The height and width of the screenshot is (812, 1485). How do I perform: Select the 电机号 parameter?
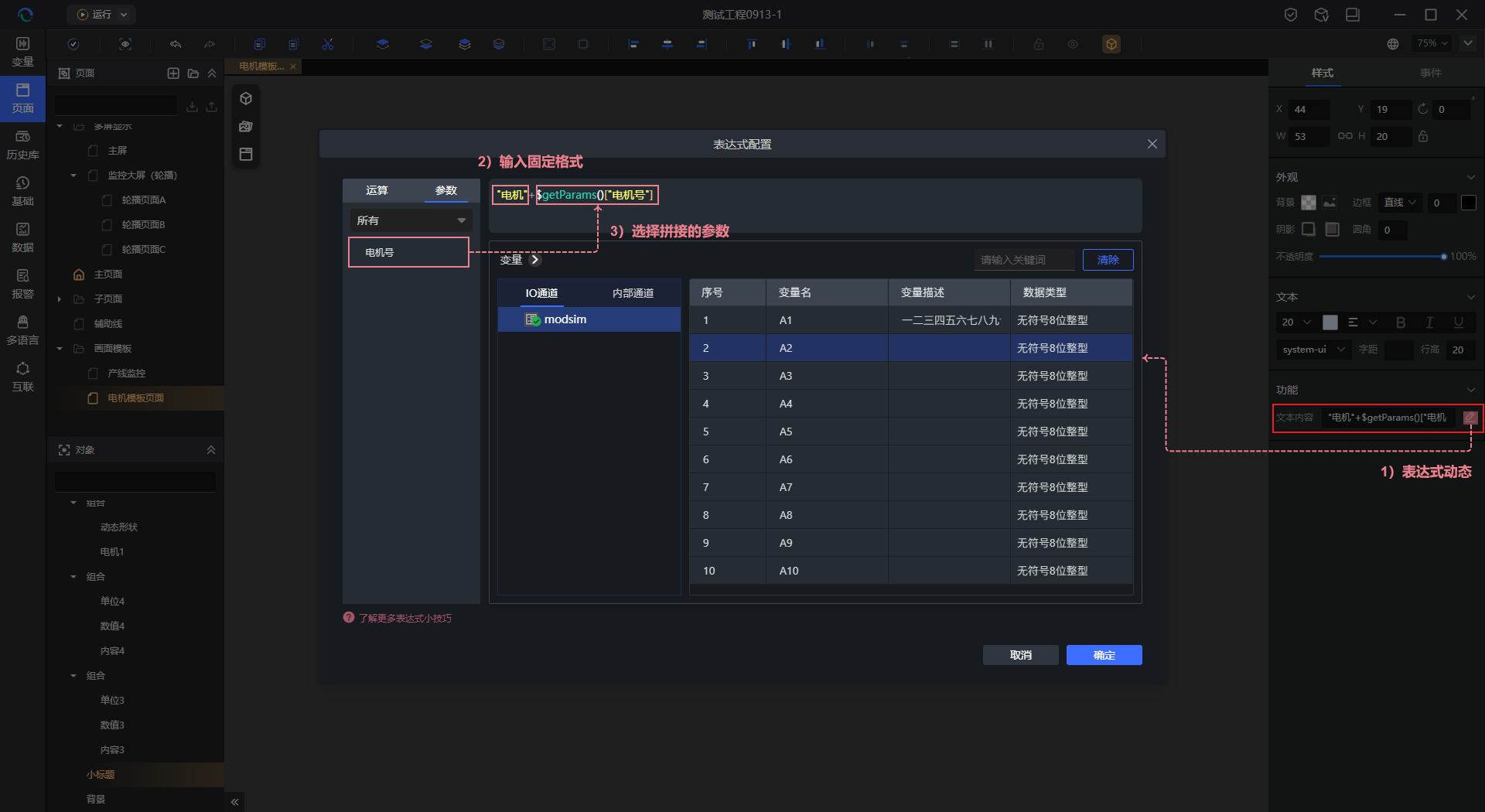tap(408, 252)
